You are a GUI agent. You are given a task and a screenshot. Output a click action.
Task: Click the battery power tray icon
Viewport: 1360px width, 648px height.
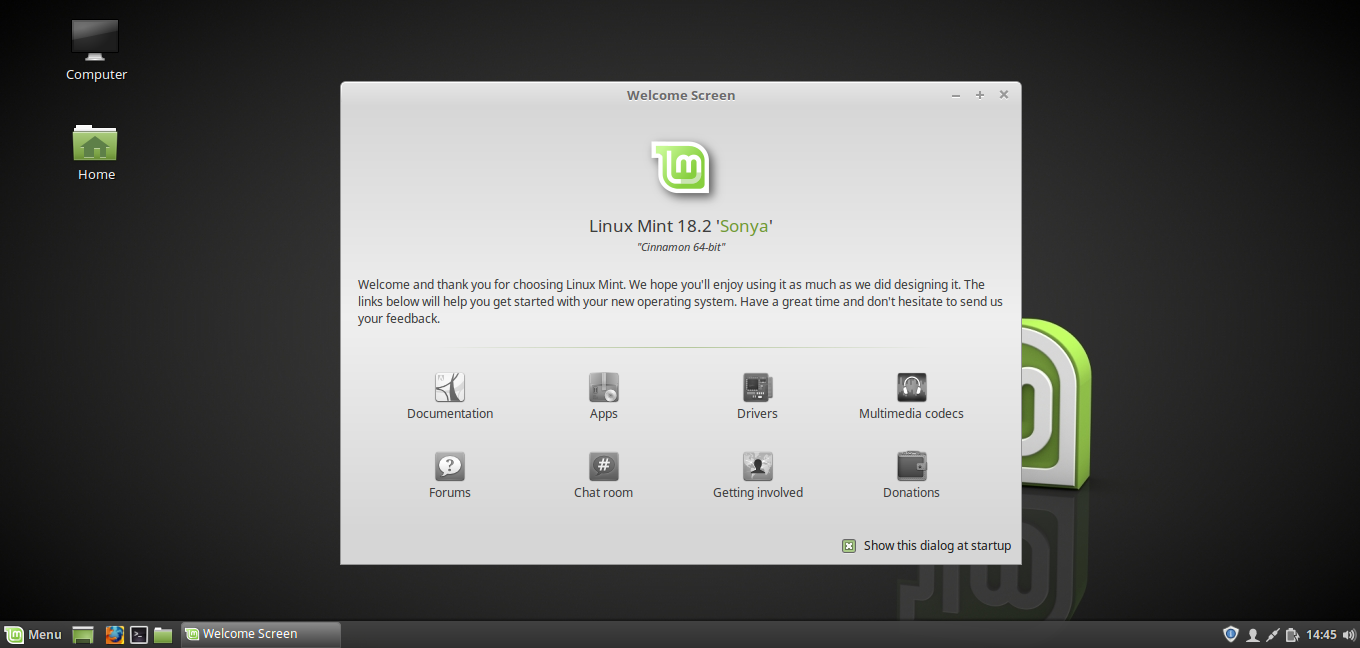click(x=1293, y=634)
